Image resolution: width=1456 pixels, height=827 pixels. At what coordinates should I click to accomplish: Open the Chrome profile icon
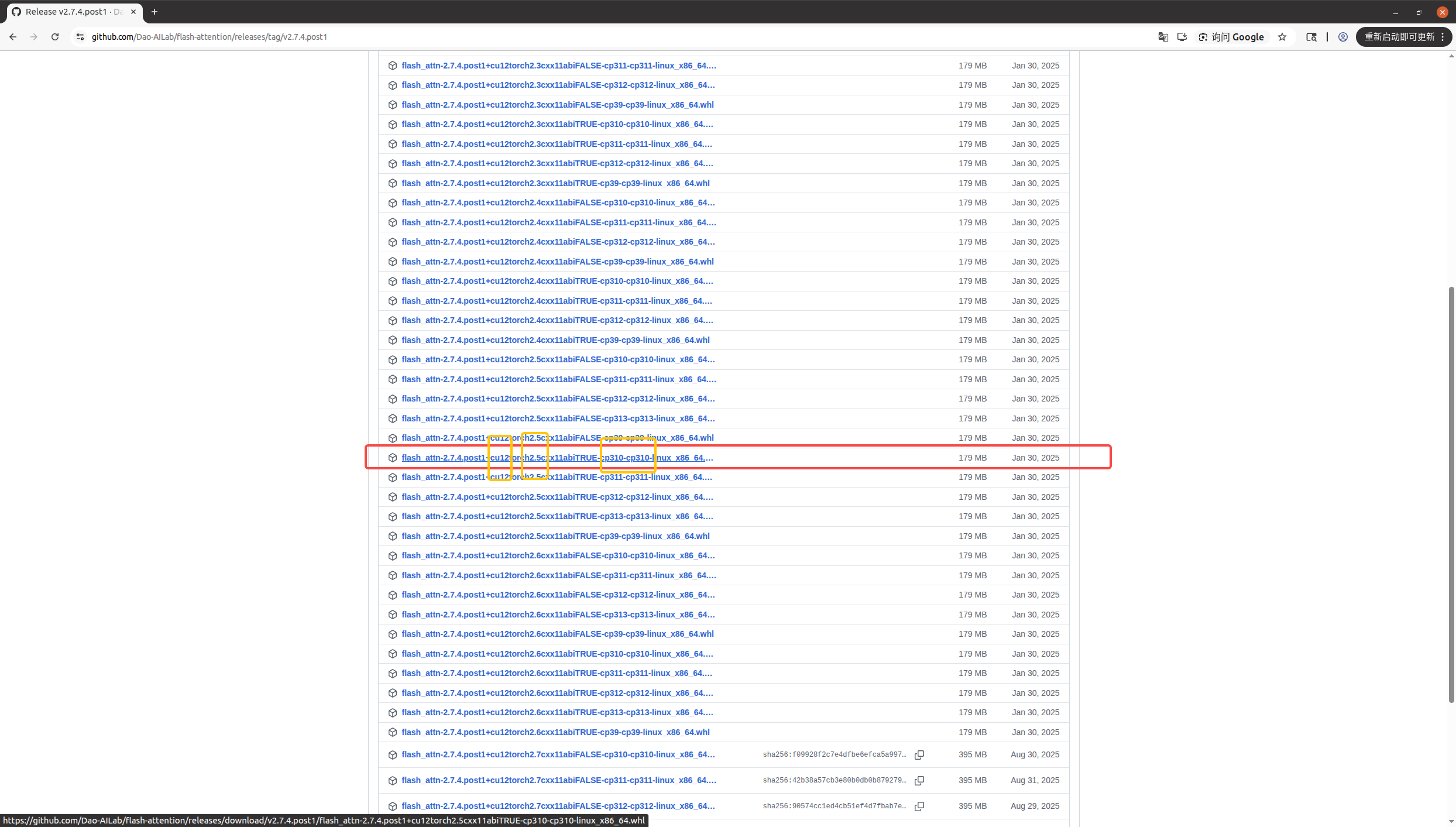tap(1343, 37)
